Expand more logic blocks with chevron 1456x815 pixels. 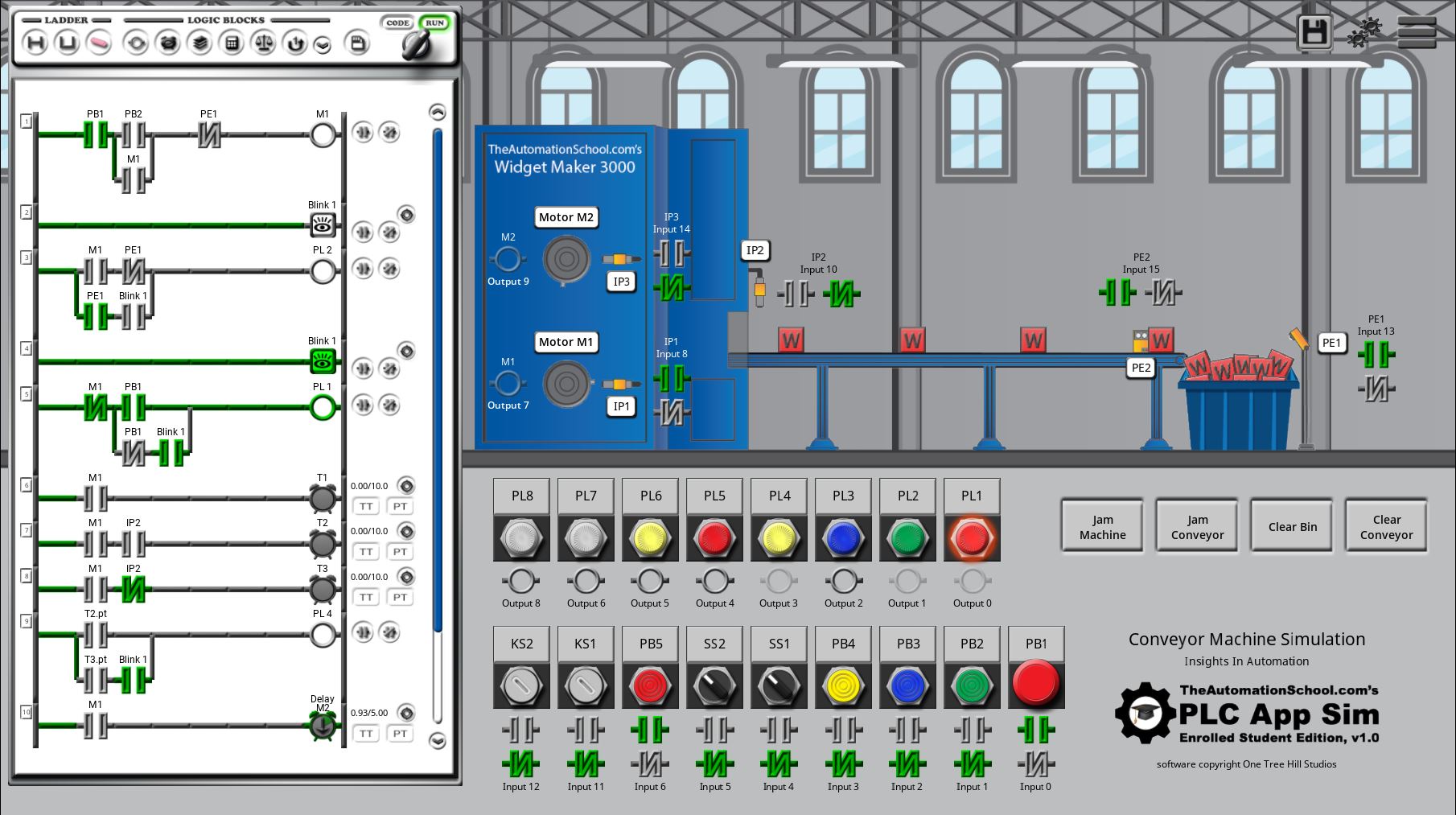[323, 46]
